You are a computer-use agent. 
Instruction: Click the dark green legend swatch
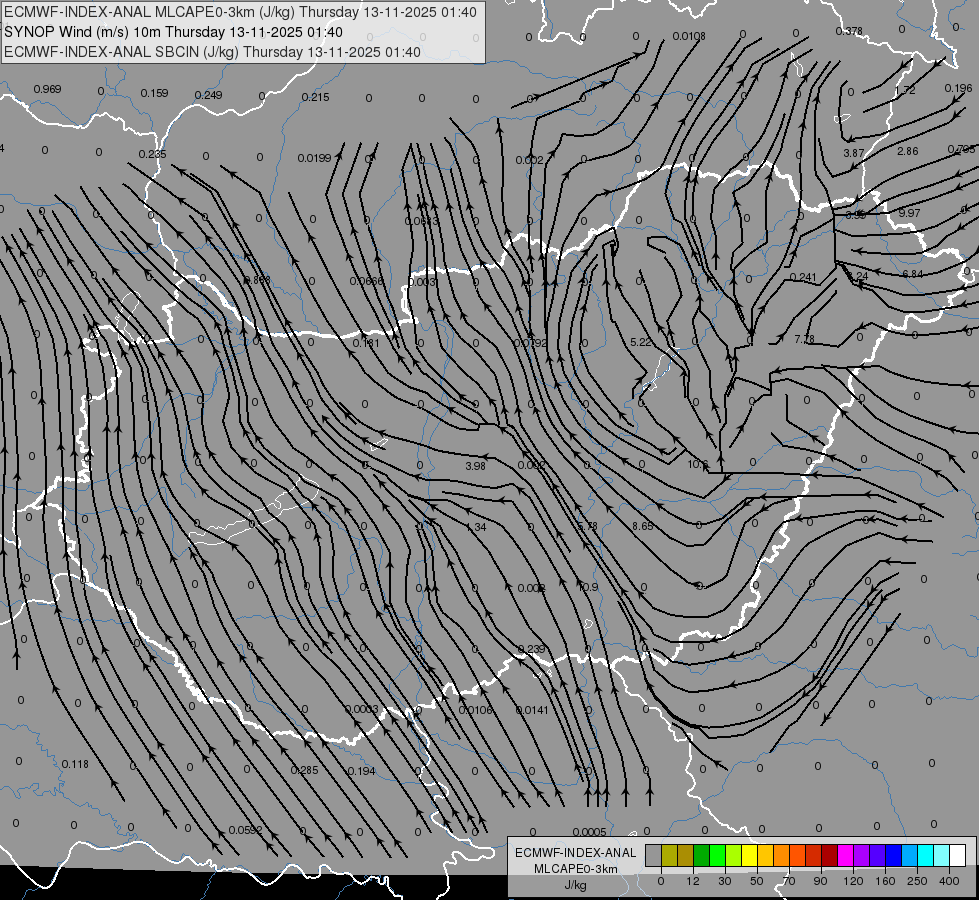[x=702, y=855]
